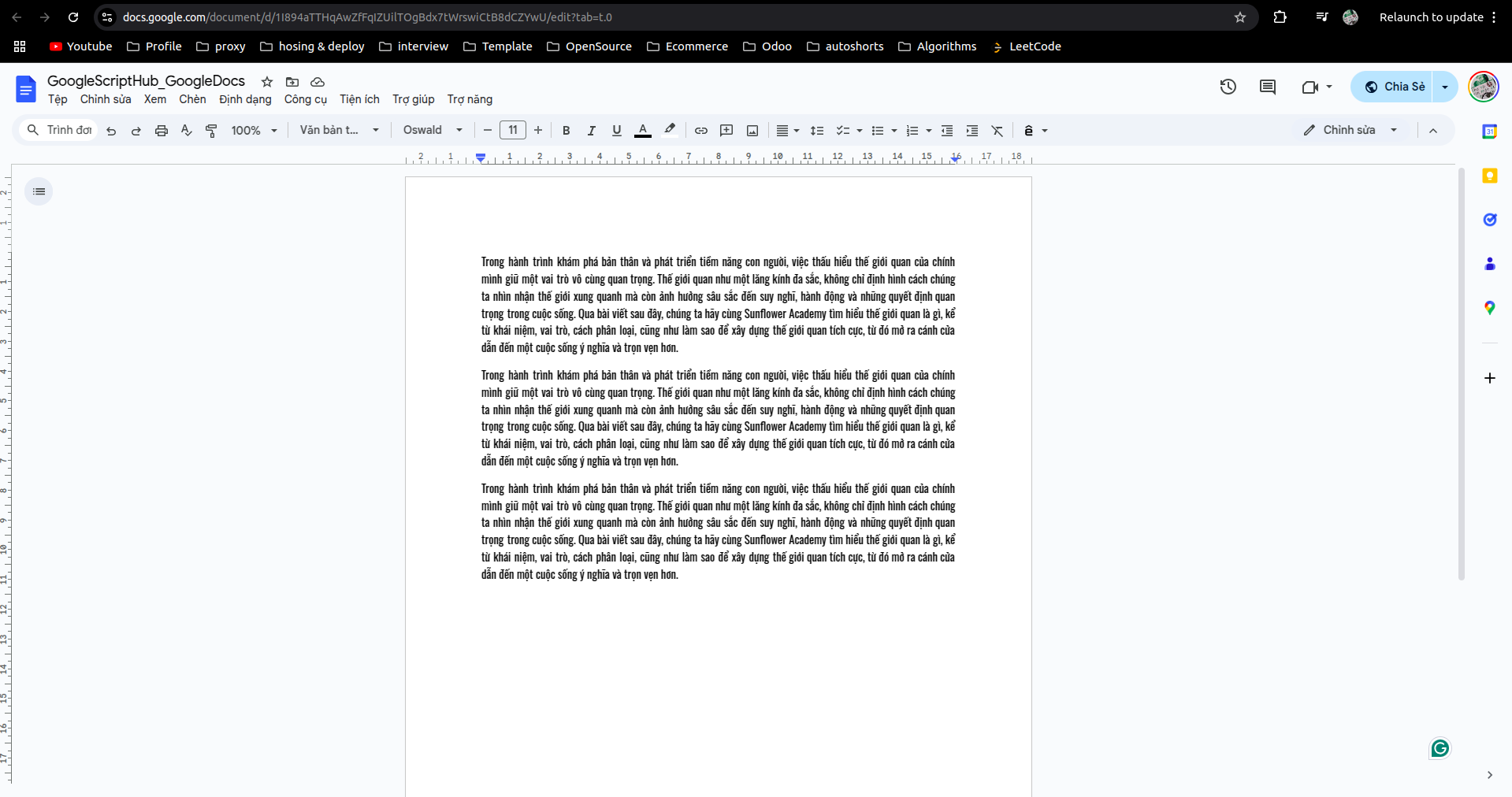The width and height of the screenshot is (1512, 797).
Task: Click the Clear formatting icon
Action: [x=997, y=131]
